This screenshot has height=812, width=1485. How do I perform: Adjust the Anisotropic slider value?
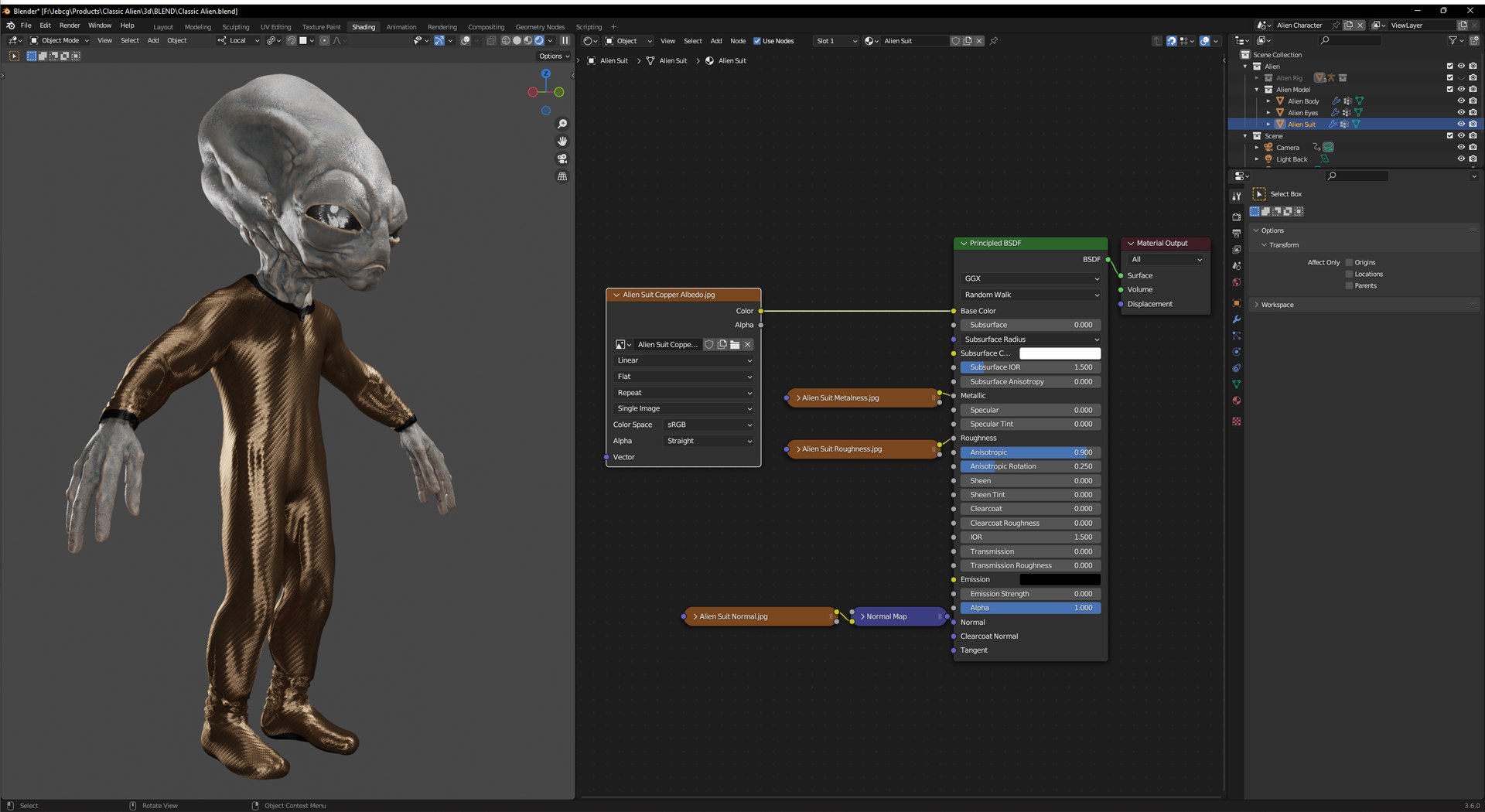coord(1030,452)
